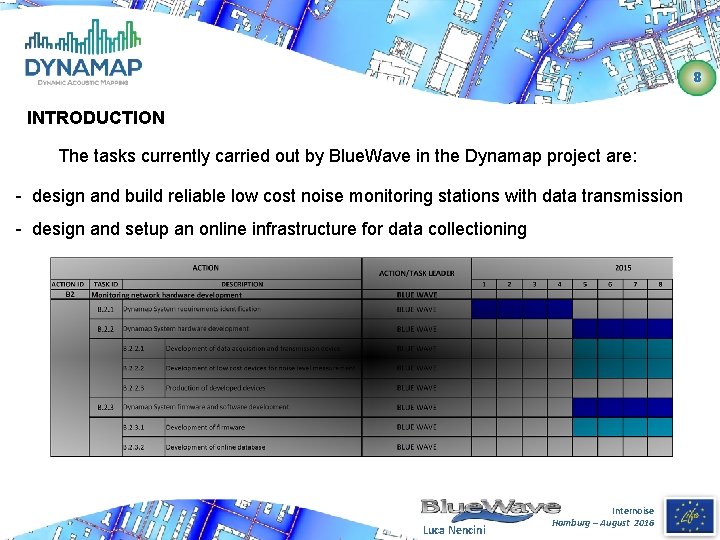The height and width of the screenshot is (540, 720).
Task: Click the dark blue Gantt bar in B.2.3 row
Action: (623, 407)
